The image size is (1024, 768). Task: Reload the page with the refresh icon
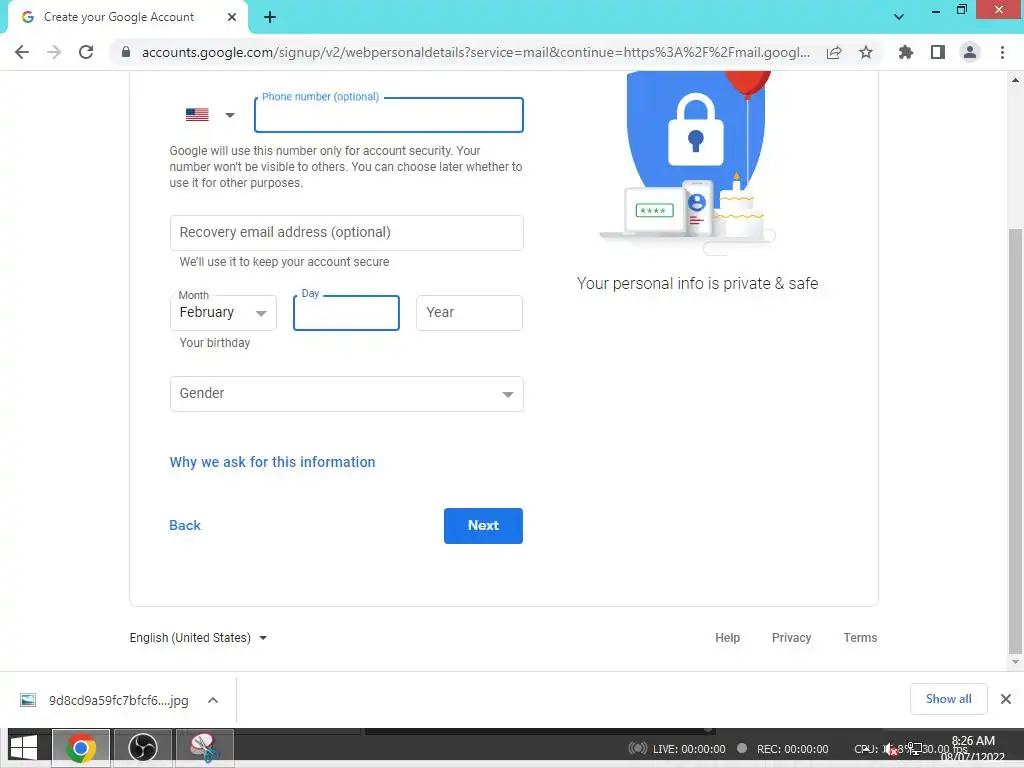pos(86,52)
